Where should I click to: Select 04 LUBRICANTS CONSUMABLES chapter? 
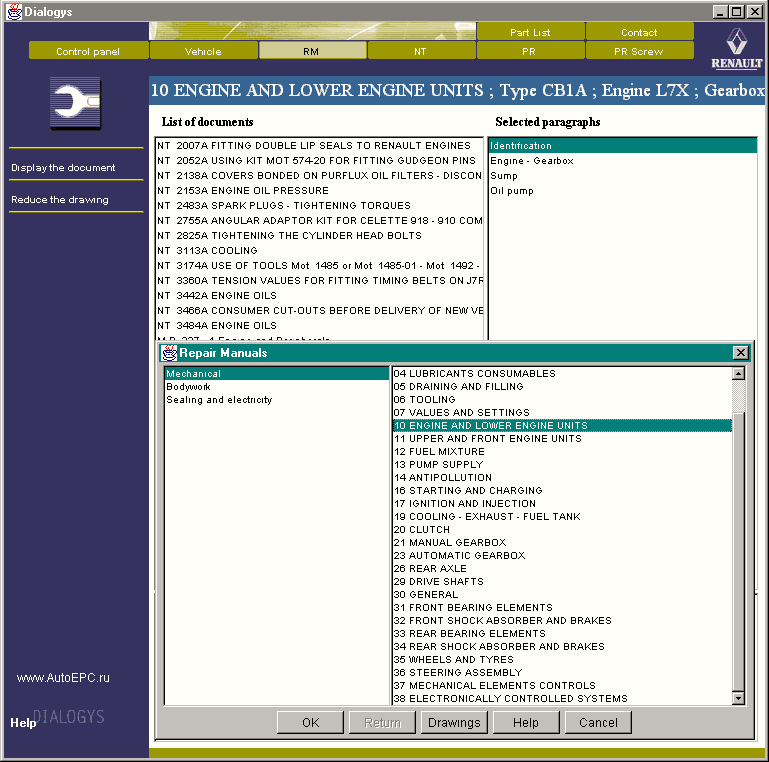563,374
